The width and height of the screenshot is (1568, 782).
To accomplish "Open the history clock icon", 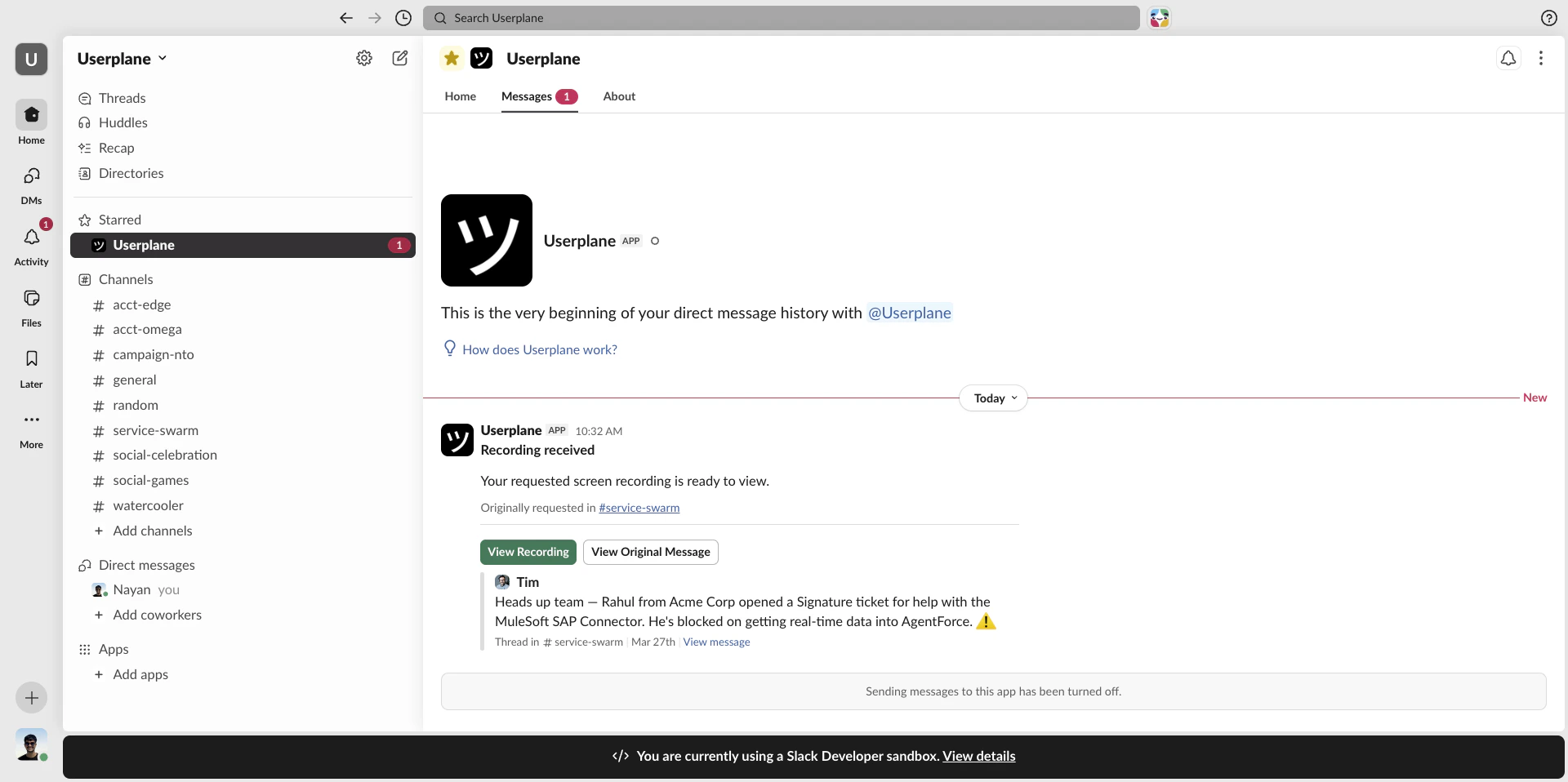I will [x=403, y=18].
